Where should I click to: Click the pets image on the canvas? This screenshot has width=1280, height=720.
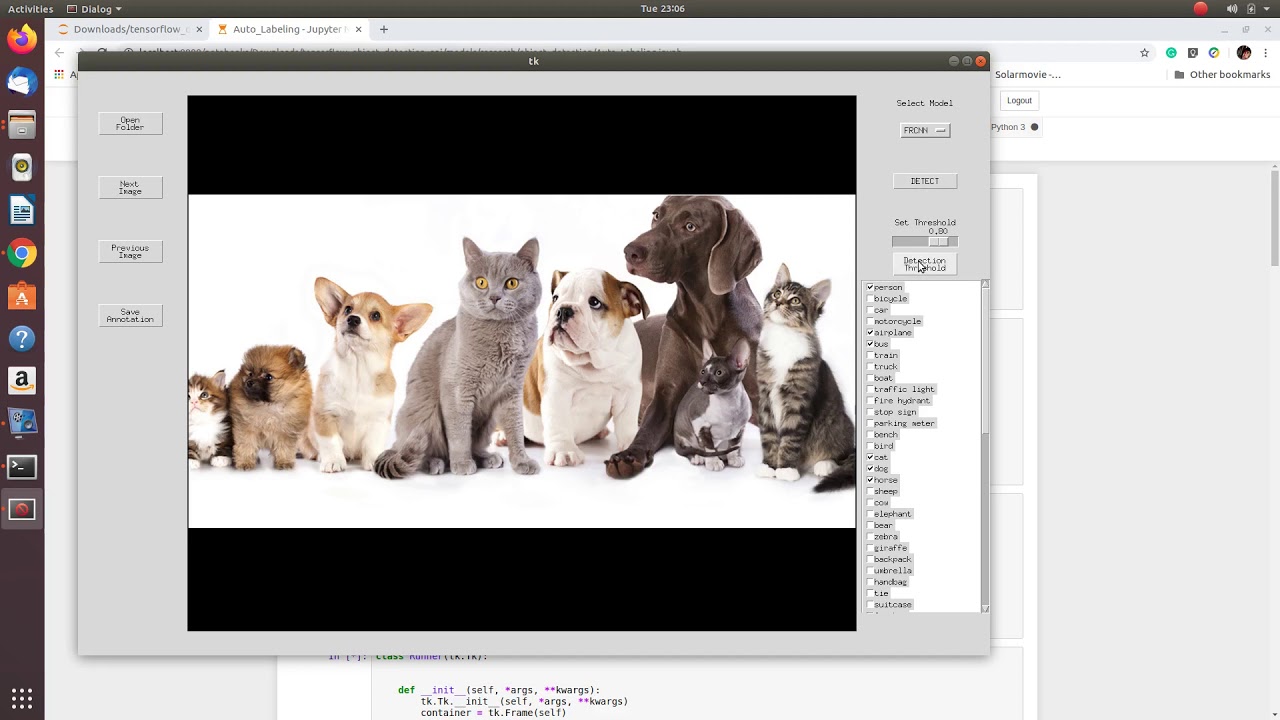click(x=522, y=361)
